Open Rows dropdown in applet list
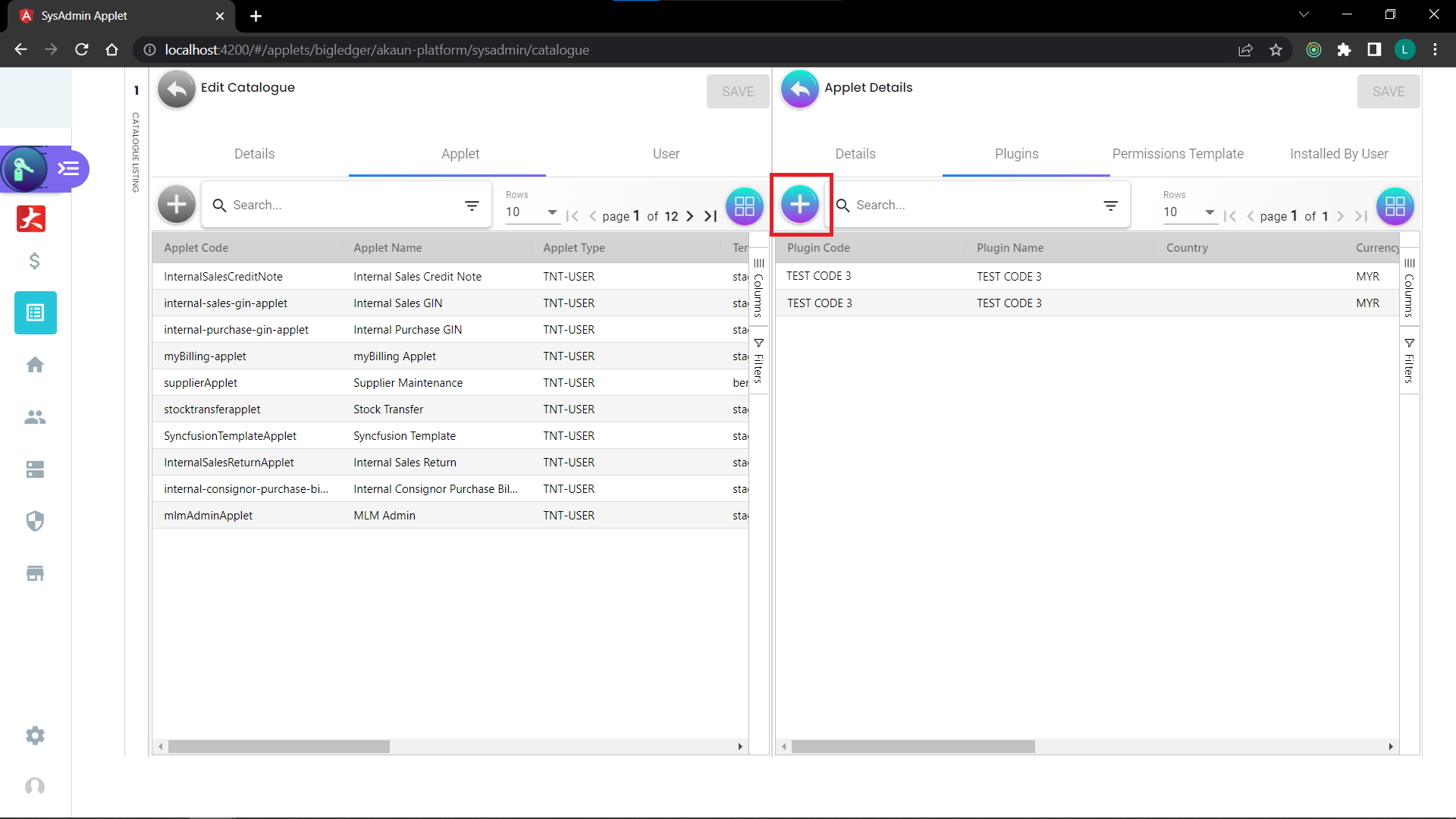 532,212
